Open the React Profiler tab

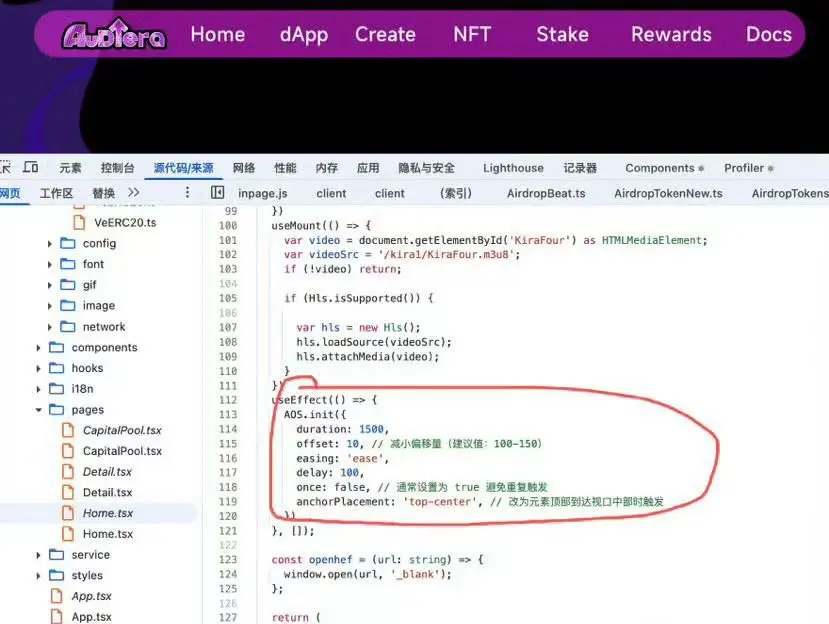(748, 168)
